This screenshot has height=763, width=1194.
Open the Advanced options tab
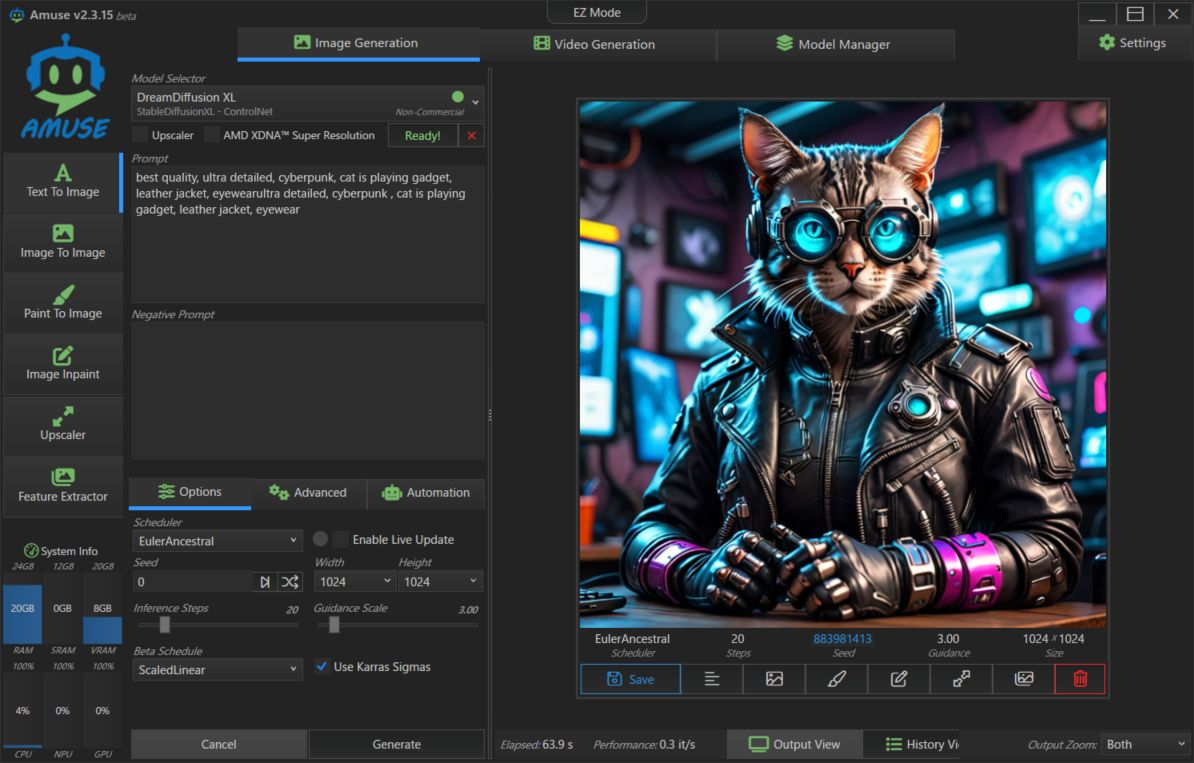coord(308,493)
